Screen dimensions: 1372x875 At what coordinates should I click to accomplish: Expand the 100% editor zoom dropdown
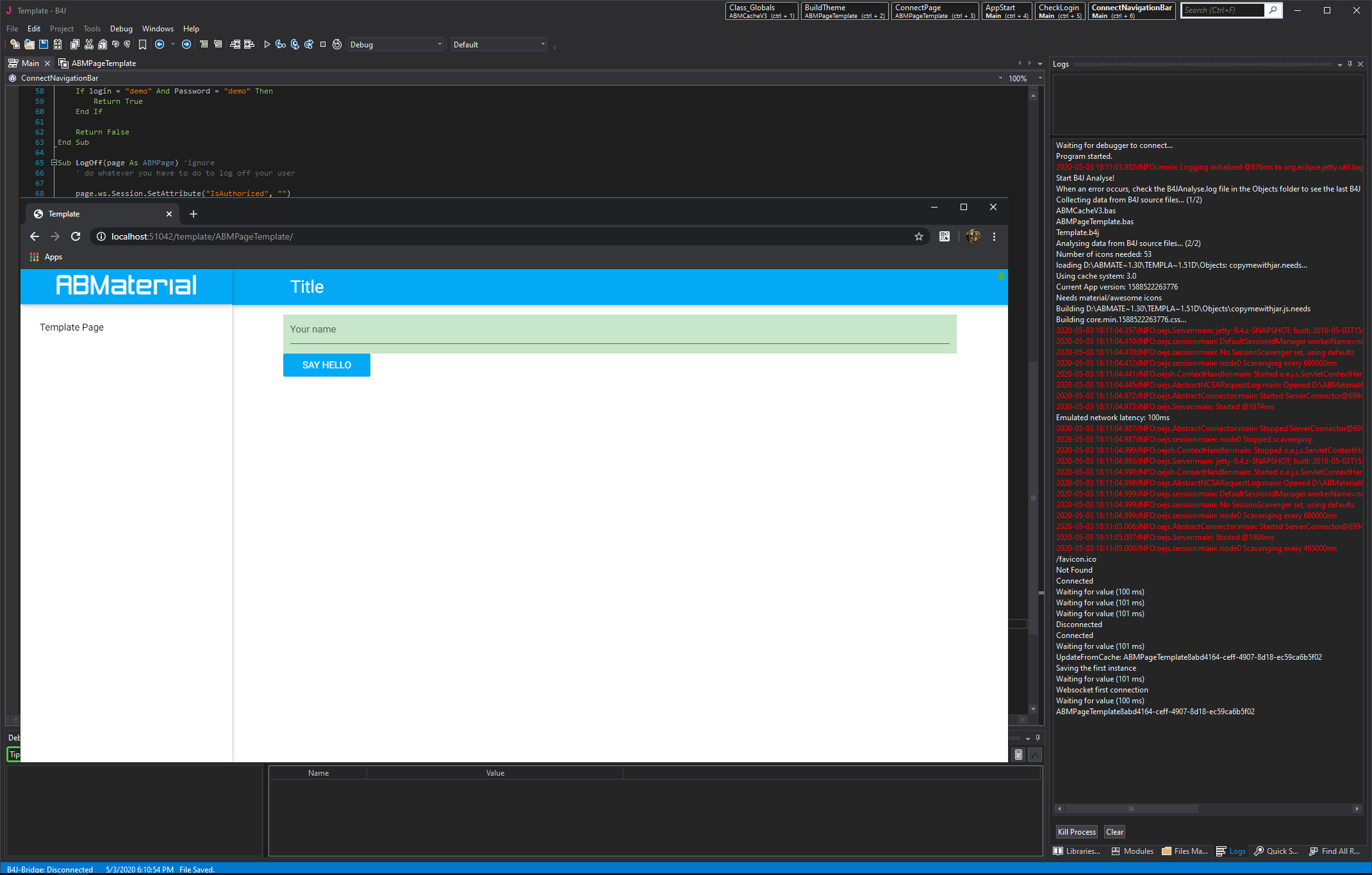pos(1040,78)
